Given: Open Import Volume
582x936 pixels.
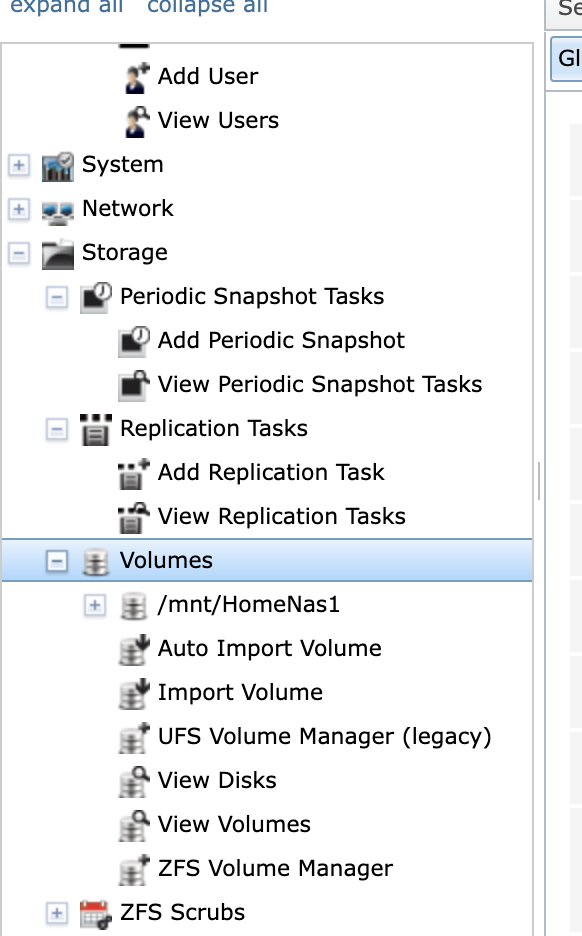Looking at the screenshot, I should coord(240,693).
